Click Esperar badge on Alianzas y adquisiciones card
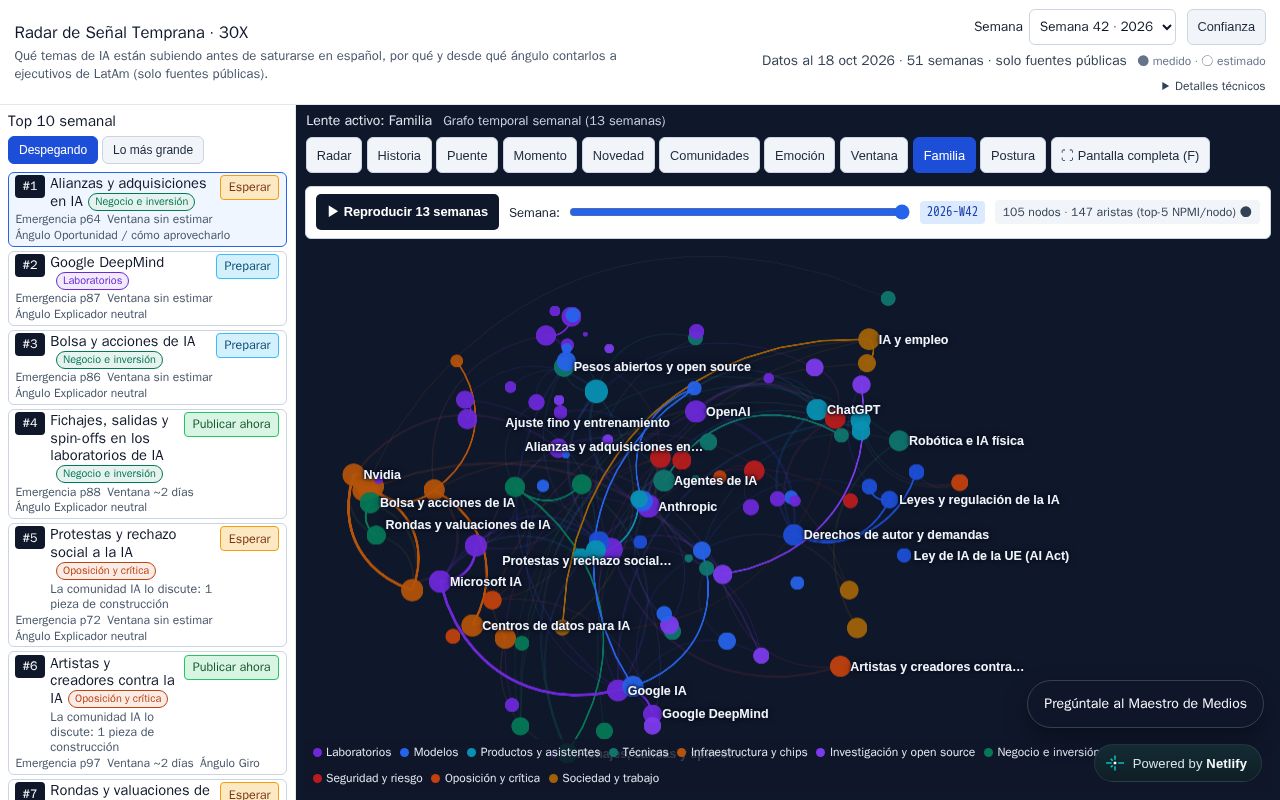The height and width of the screenshot is (800, 1280). click(x=249, y=187)
